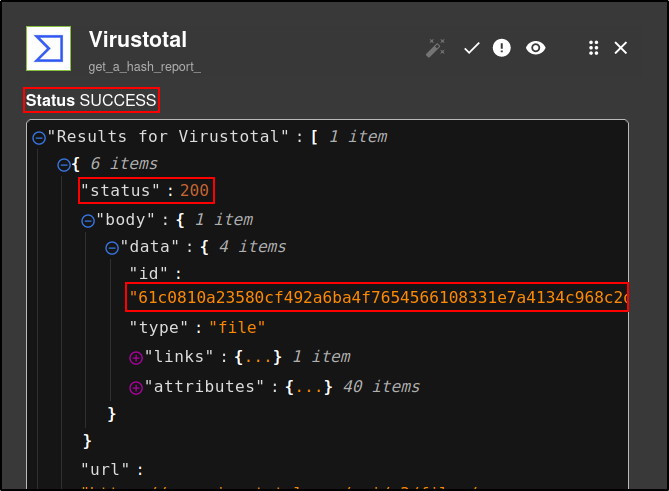Click the "id" key label
Image resolution: width=669 pixels, height=491 pixels.
coord(148,273)
